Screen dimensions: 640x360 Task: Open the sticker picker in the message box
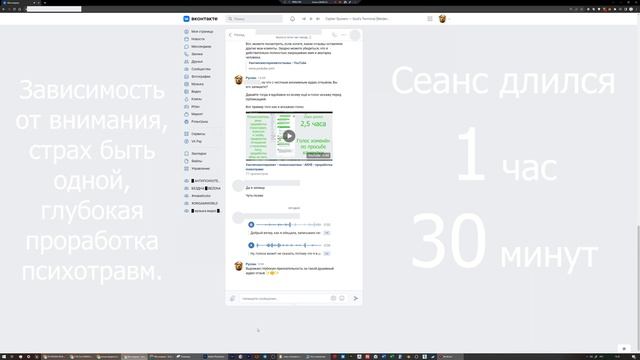(333, 298)
